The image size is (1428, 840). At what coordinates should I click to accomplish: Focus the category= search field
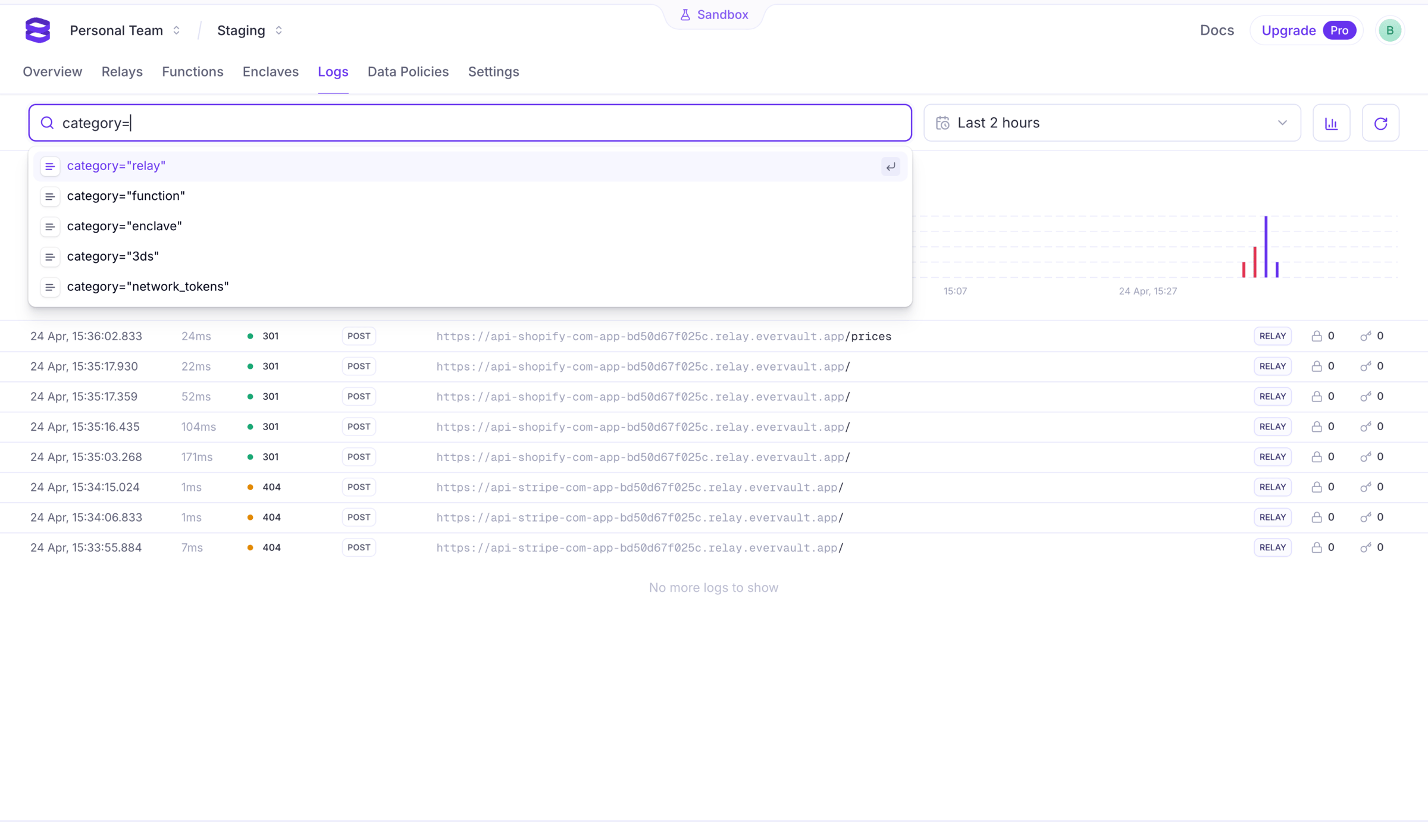pos(470,123)
